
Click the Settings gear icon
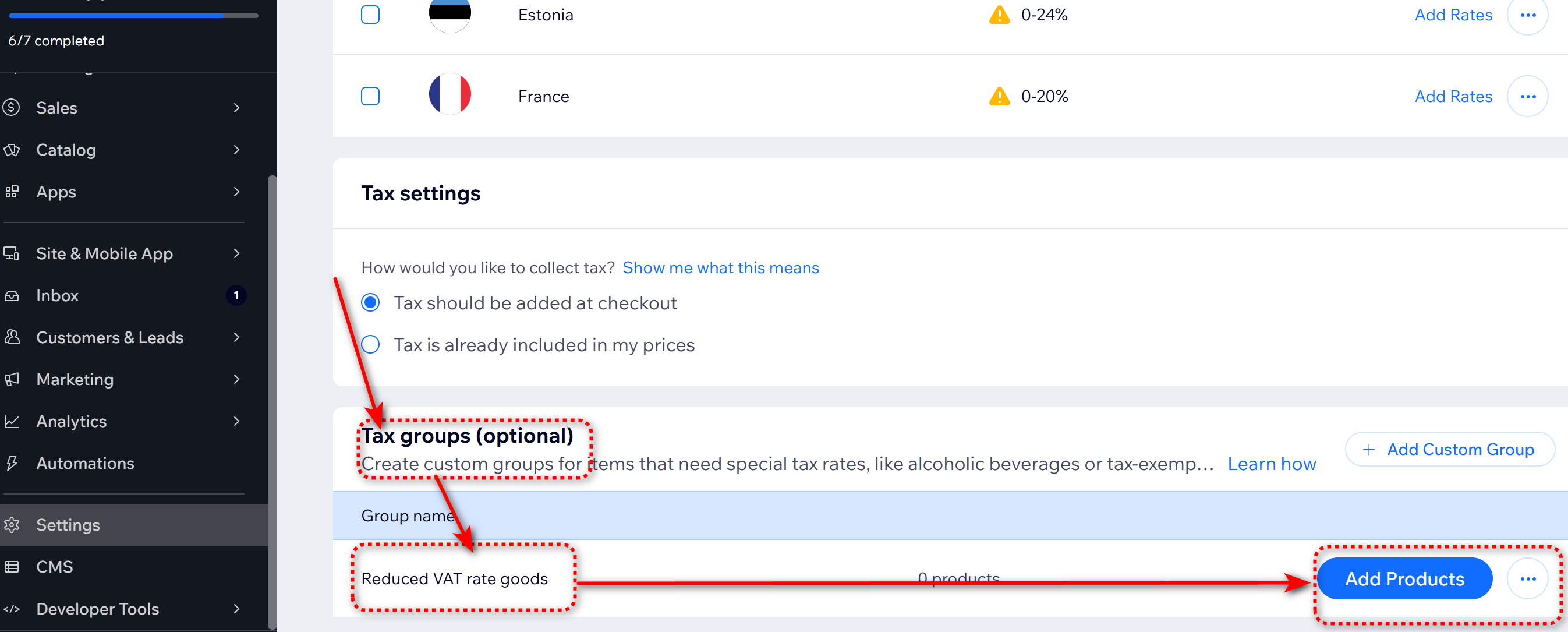pyautogui.click(x=12, y=525)
